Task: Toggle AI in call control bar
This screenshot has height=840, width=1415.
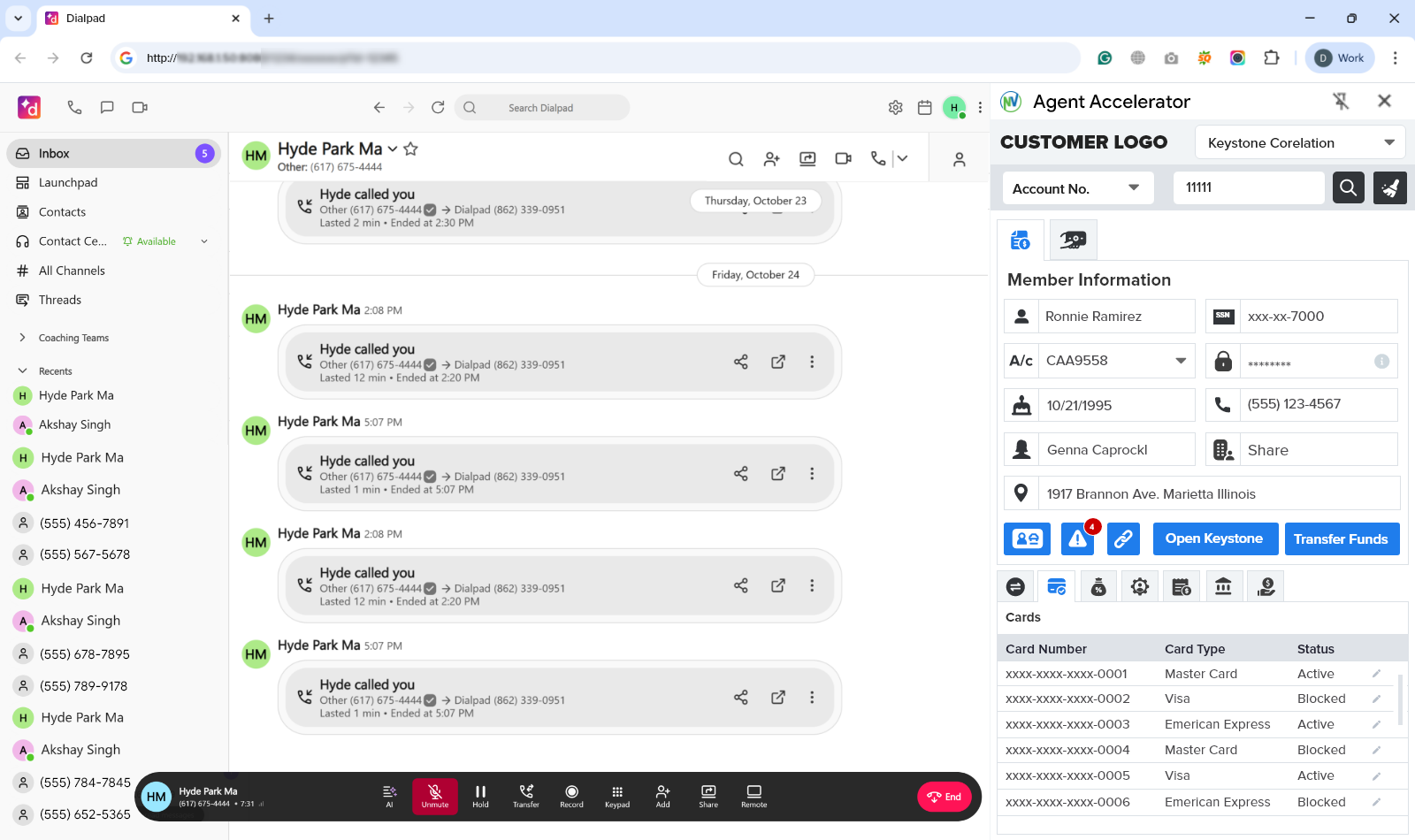Action: pyautogui.click(x=389, y=796)
